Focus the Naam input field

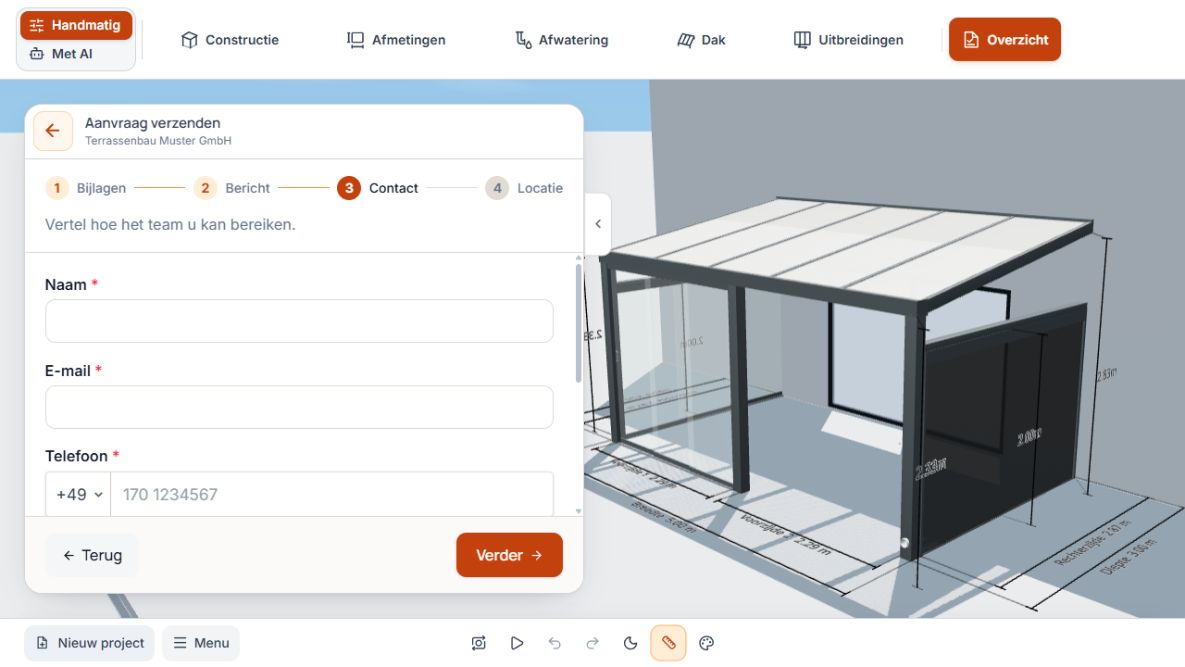[299, 321]
